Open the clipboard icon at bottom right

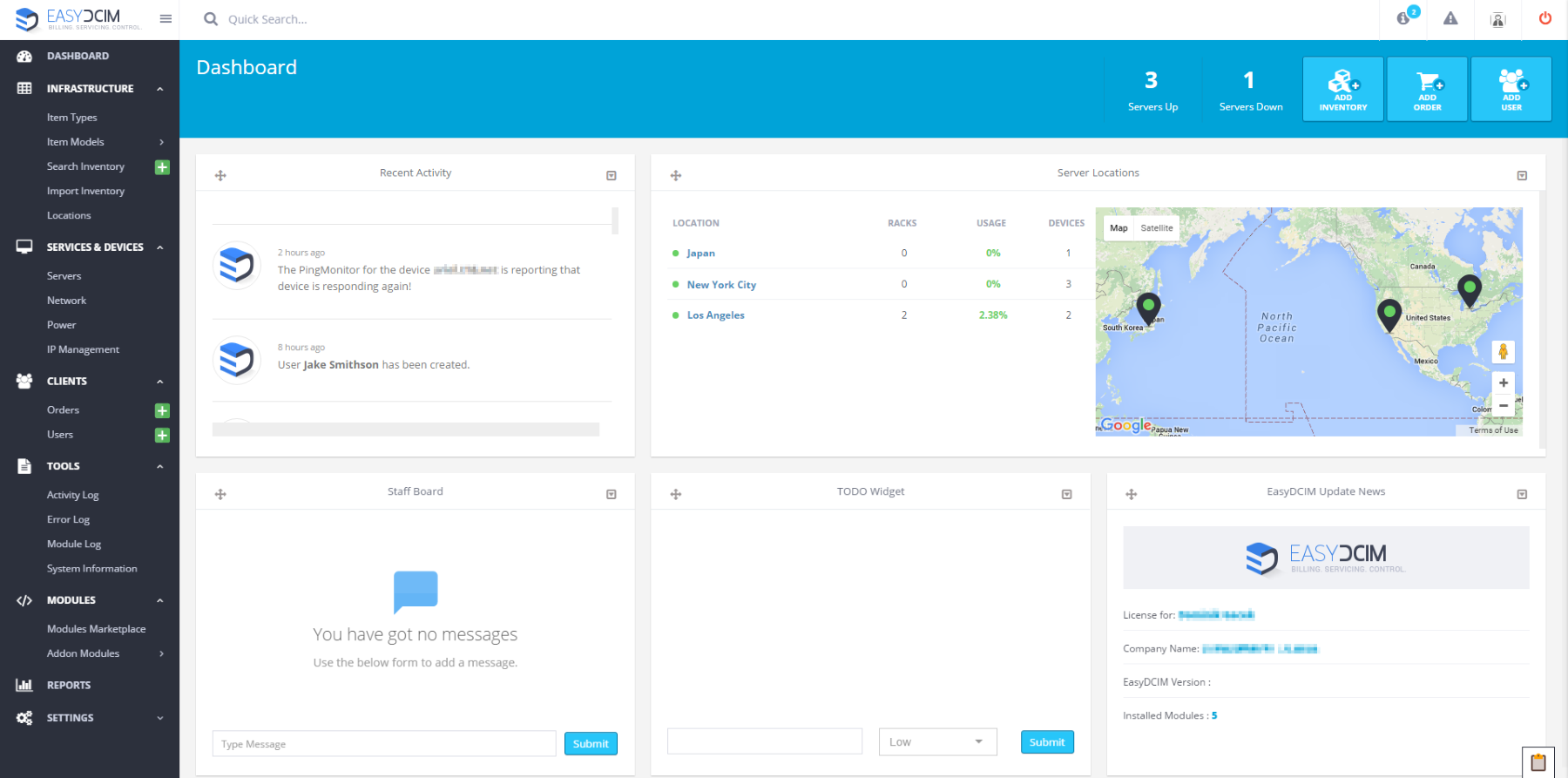[x=1538, y=762]
